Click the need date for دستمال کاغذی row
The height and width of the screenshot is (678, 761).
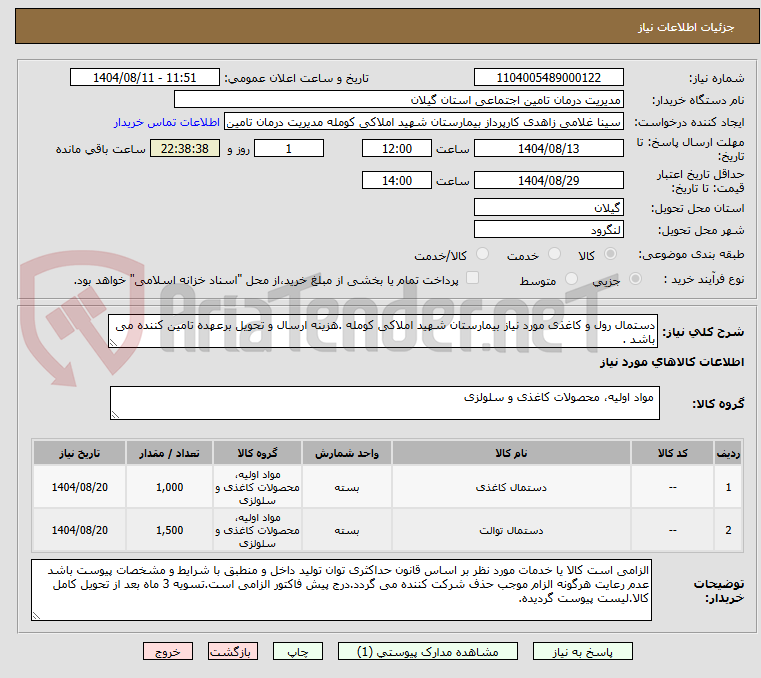tap(80, 487)
